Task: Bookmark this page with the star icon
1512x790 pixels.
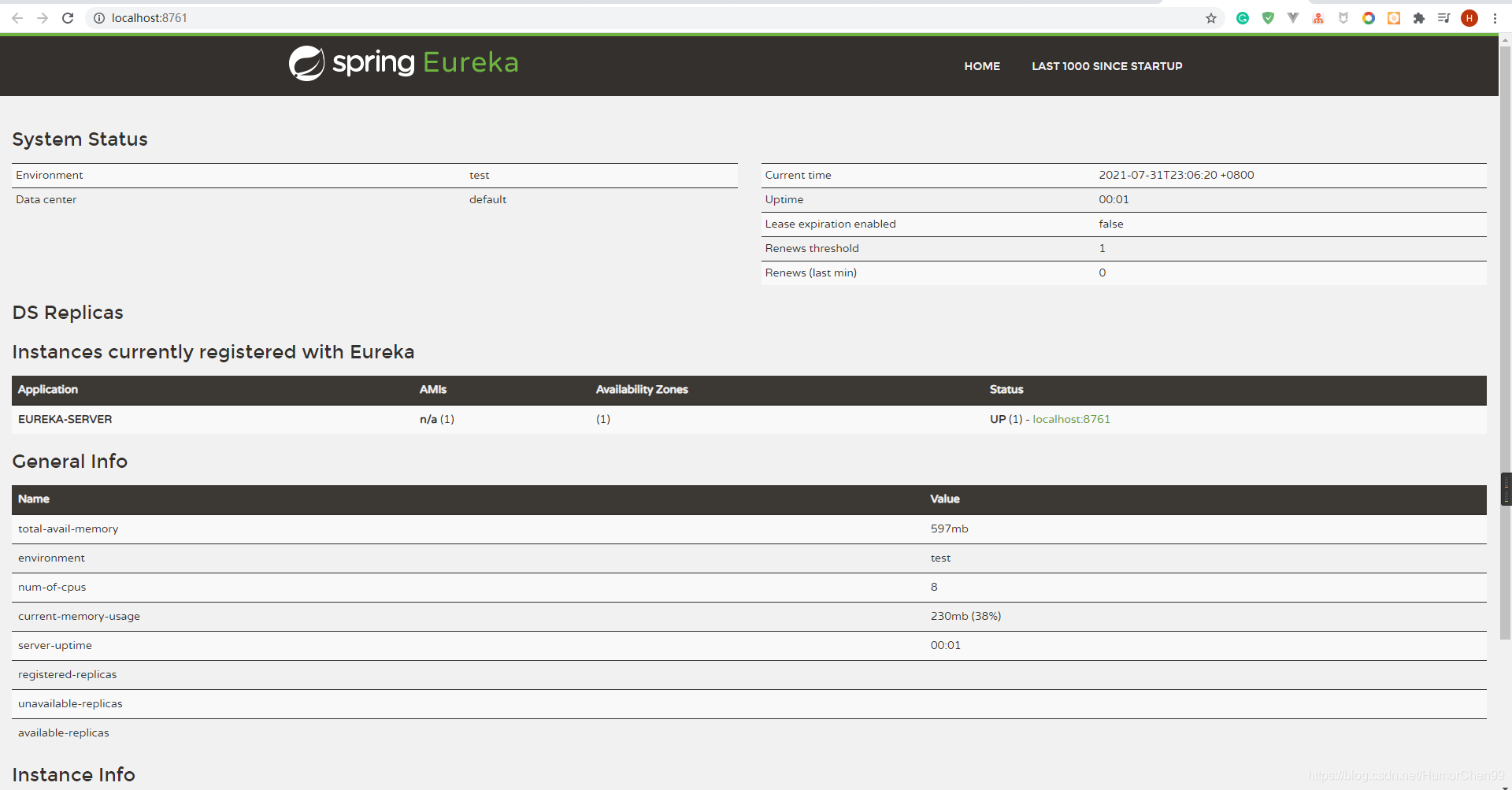Action: (x=1211, y=18)
